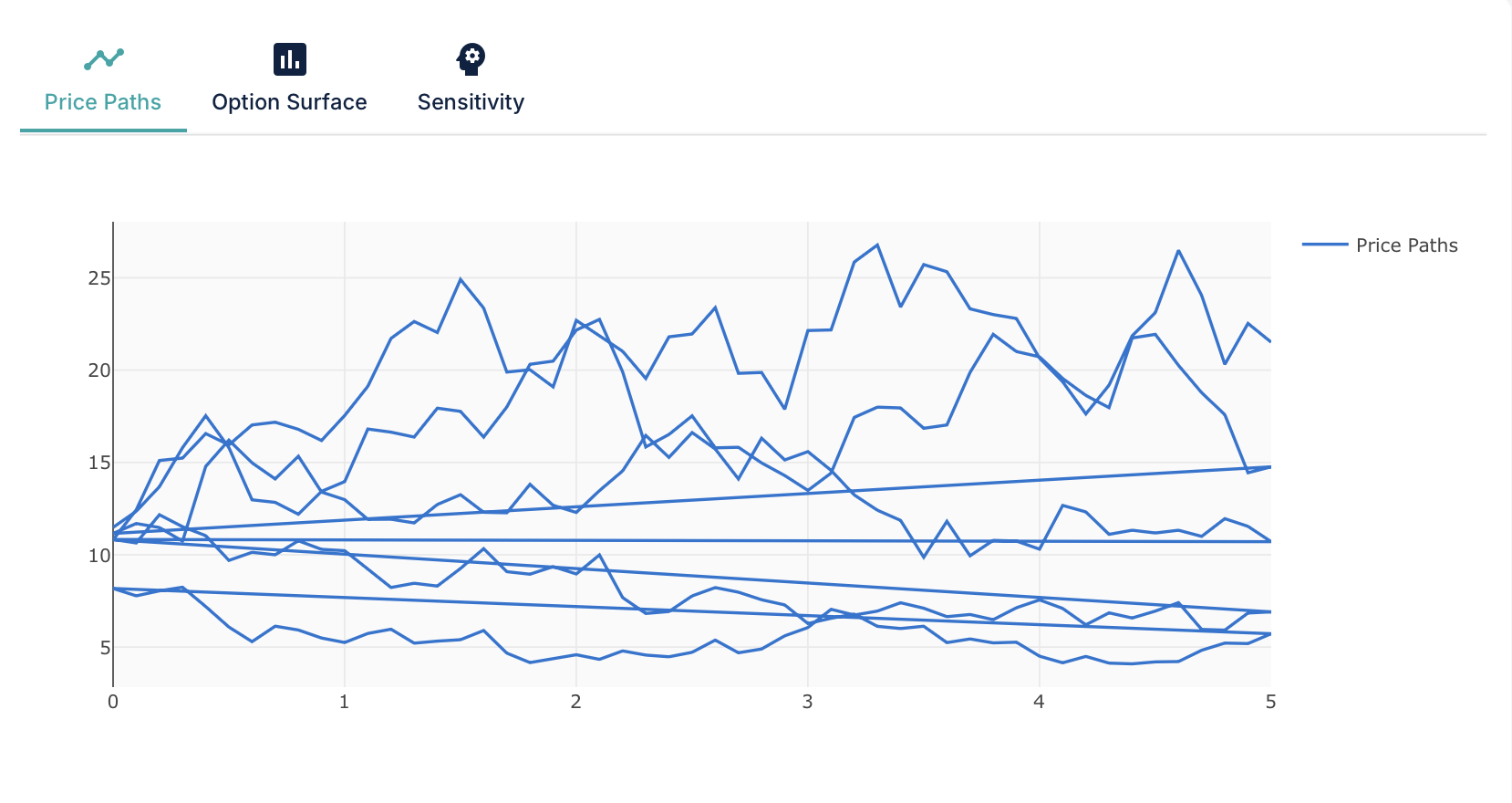Select the y-axis tick label 5
The image size is (1512, 803).
pyautogui.click(x=105, y=648)
